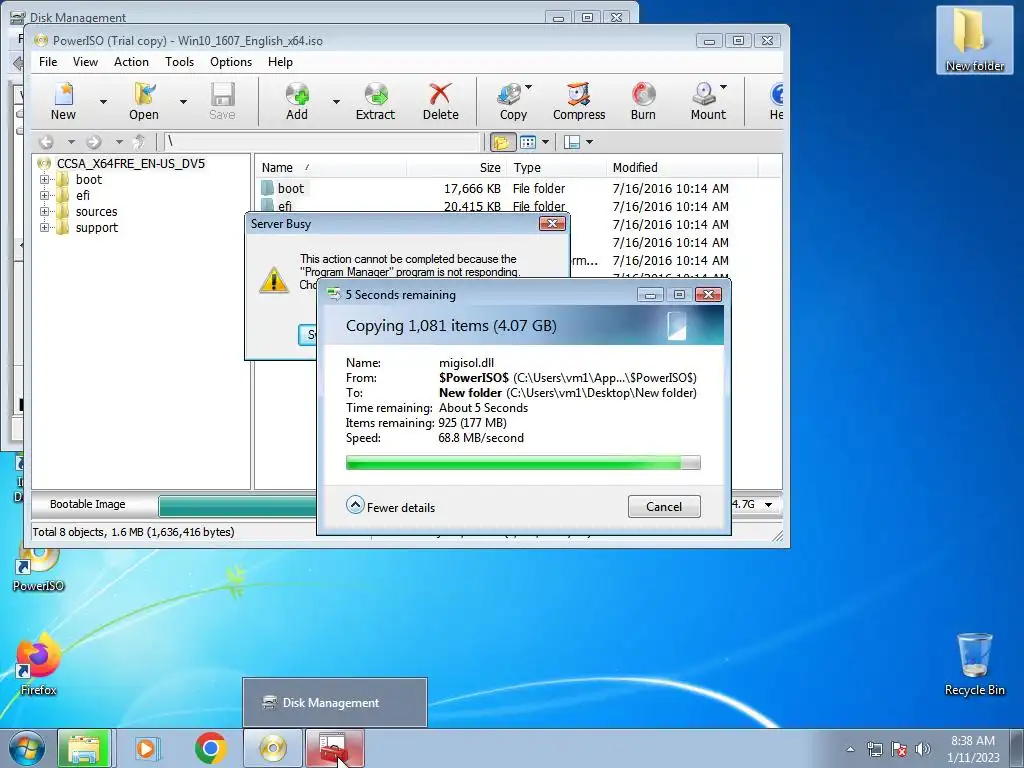Sort by the Type column header
1024x768 pixels.
[557, 168]
